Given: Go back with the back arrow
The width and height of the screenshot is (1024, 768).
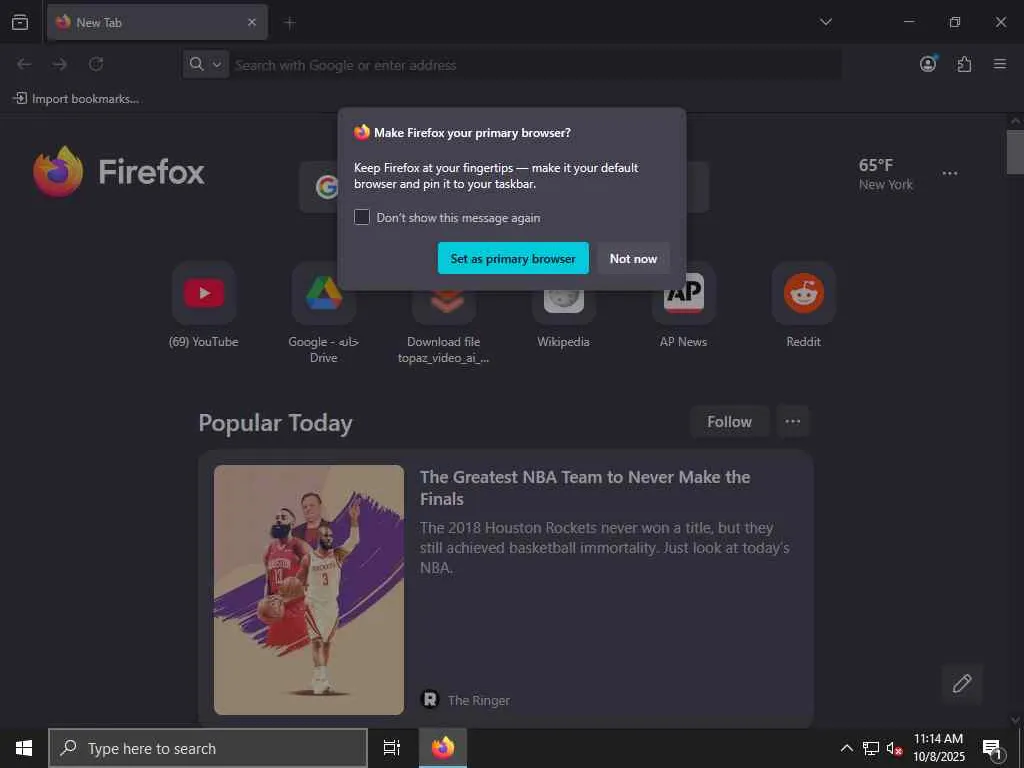Looking at the screenshot, I should 24,64.
